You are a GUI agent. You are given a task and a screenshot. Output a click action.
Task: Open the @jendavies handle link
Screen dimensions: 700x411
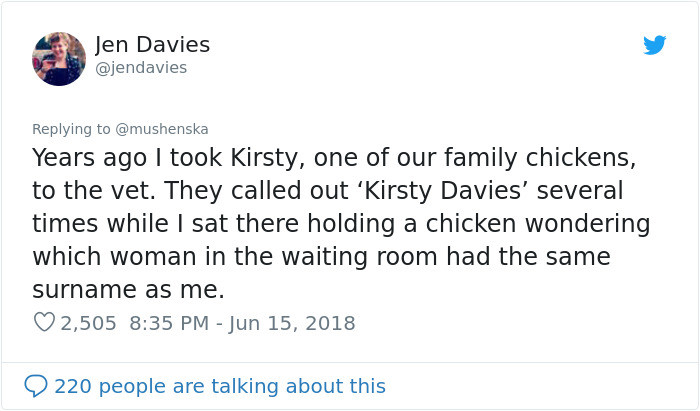pyautogui.click(x=140, y=68)
